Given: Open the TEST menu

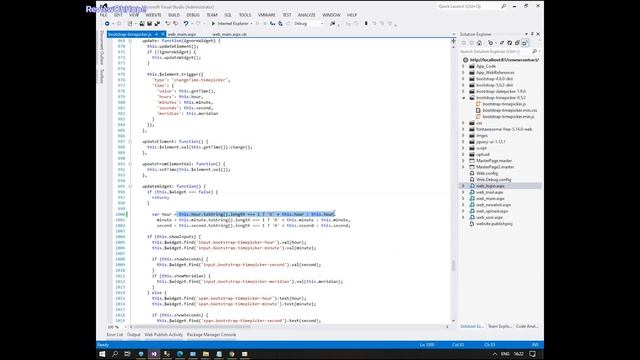Looking at the screenshot, I should [x=287, y=15].
